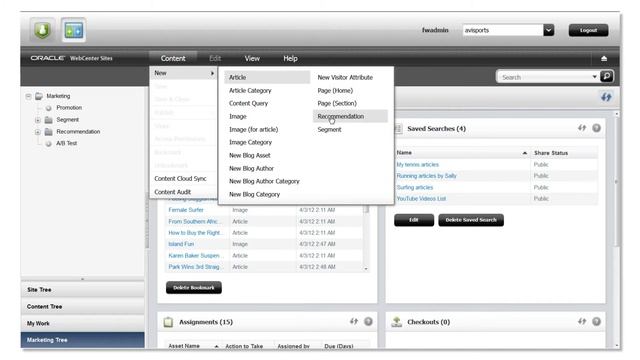Image resolution: width=640 pixels, height=360 pixels.
Task: Click the eject icon in menu bar
Action: [x=604, y=59]
